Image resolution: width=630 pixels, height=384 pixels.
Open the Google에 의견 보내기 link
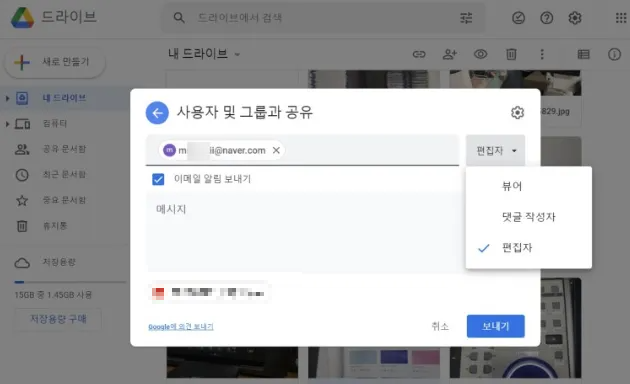pos(181,327)
